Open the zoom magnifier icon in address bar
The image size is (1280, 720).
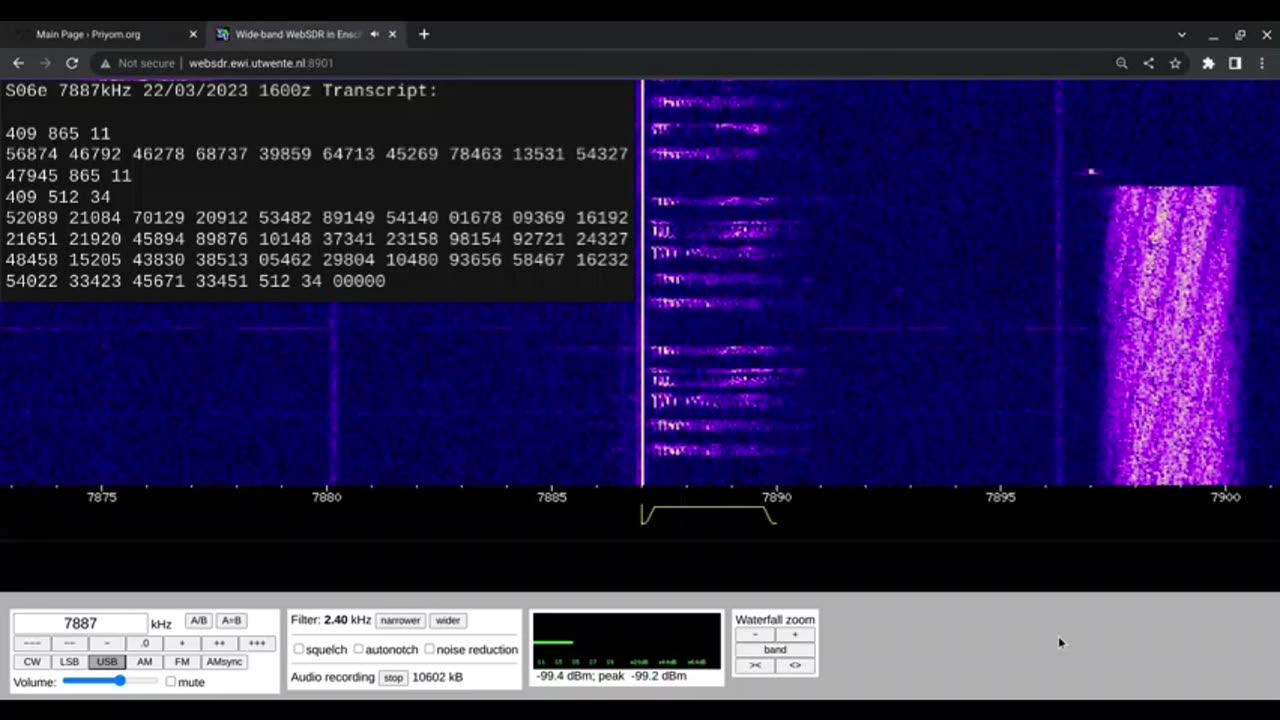[x=1122, y=63]
